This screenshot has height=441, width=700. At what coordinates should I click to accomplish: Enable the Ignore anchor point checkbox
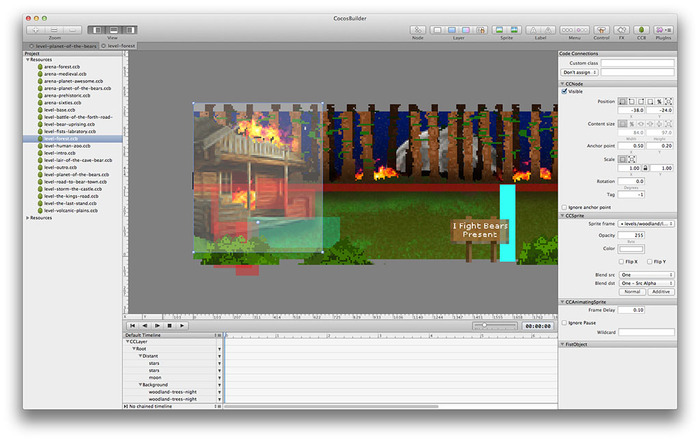(x=564, y=205)
